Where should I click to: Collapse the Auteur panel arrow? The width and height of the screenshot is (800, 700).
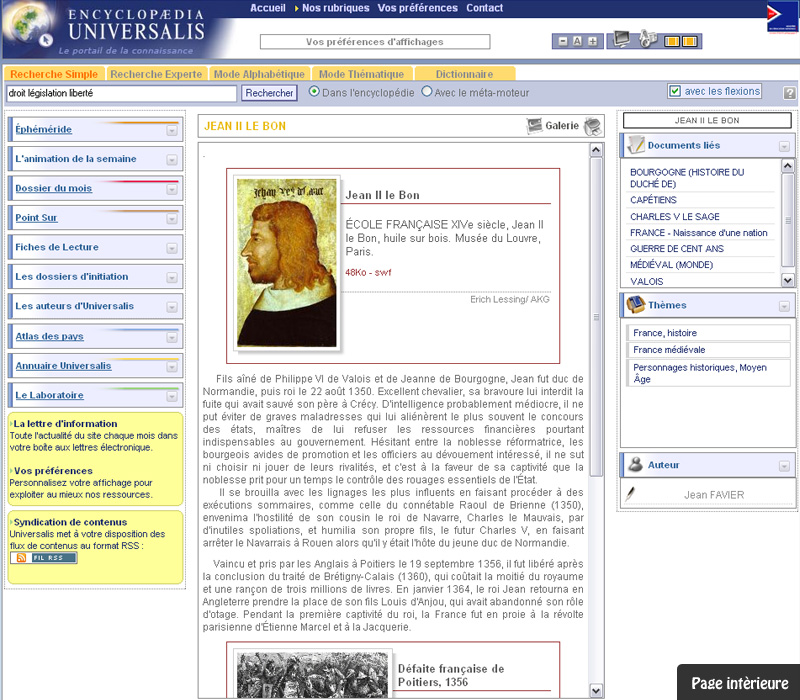click(784, 466)
